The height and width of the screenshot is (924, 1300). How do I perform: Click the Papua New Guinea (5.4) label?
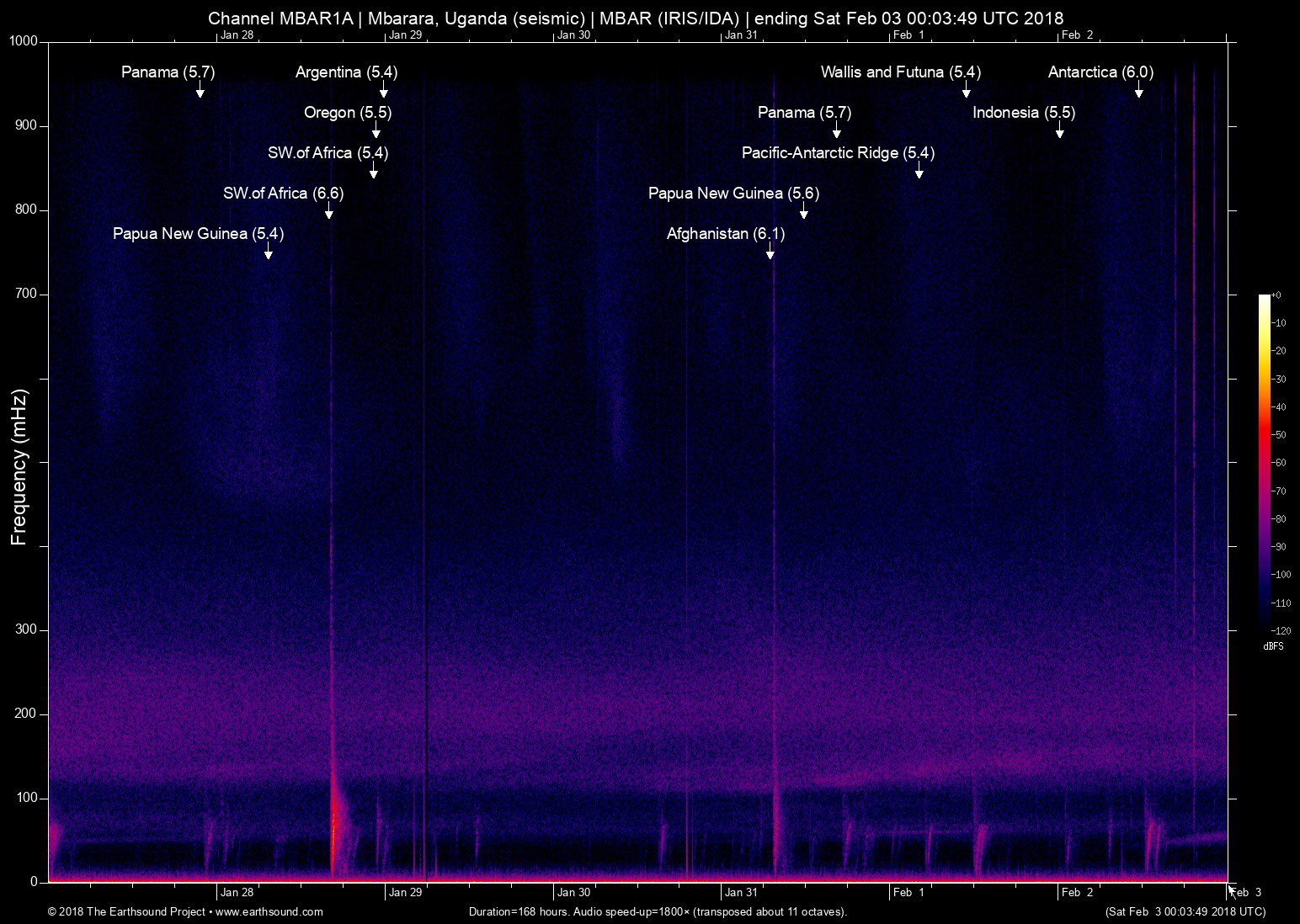click(x=198, y=234)
